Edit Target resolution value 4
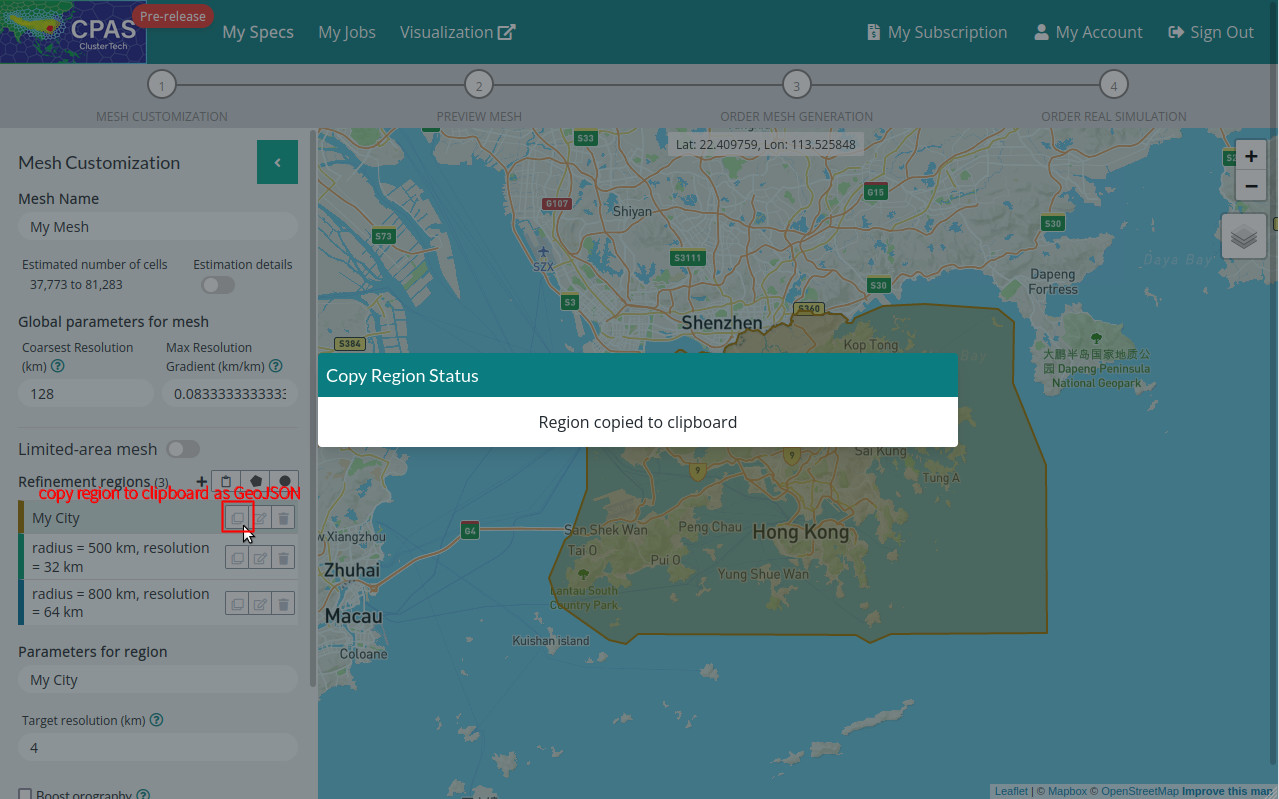This screenshot has width=1279, height=799. click(158, 748)
